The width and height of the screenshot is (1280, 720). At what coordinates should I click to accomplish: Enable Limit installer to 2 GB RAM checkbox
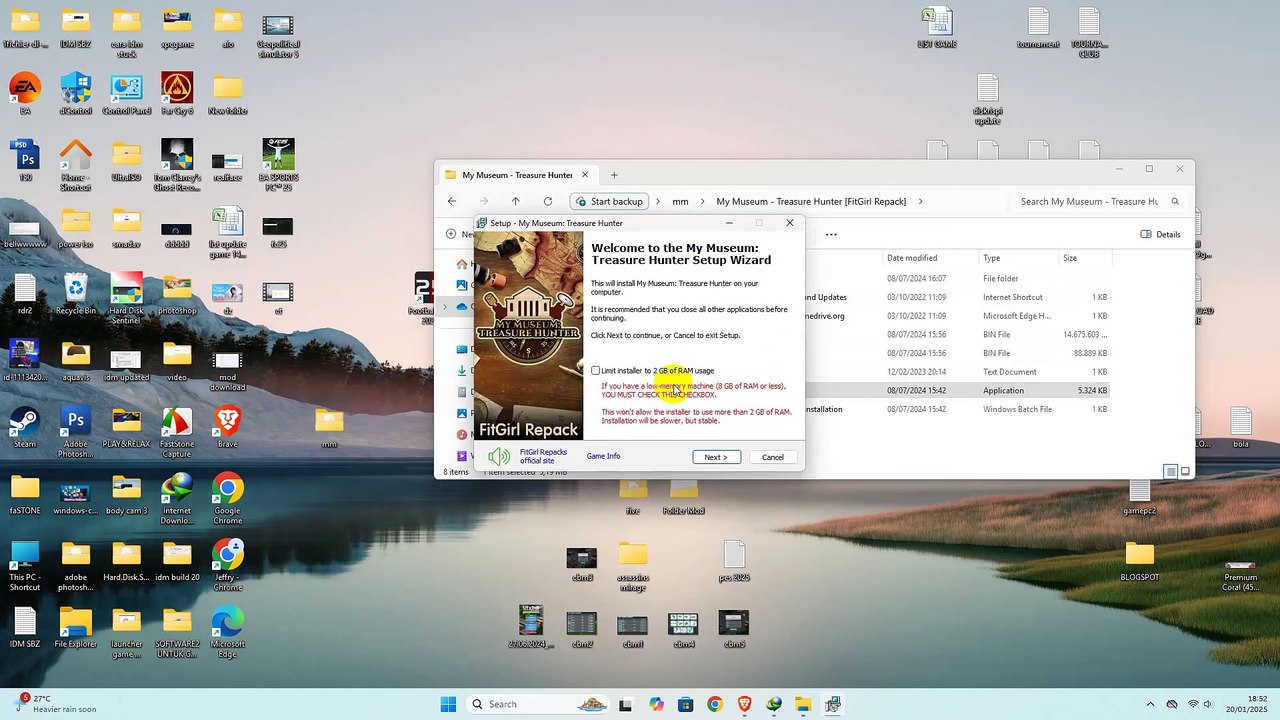596,371
